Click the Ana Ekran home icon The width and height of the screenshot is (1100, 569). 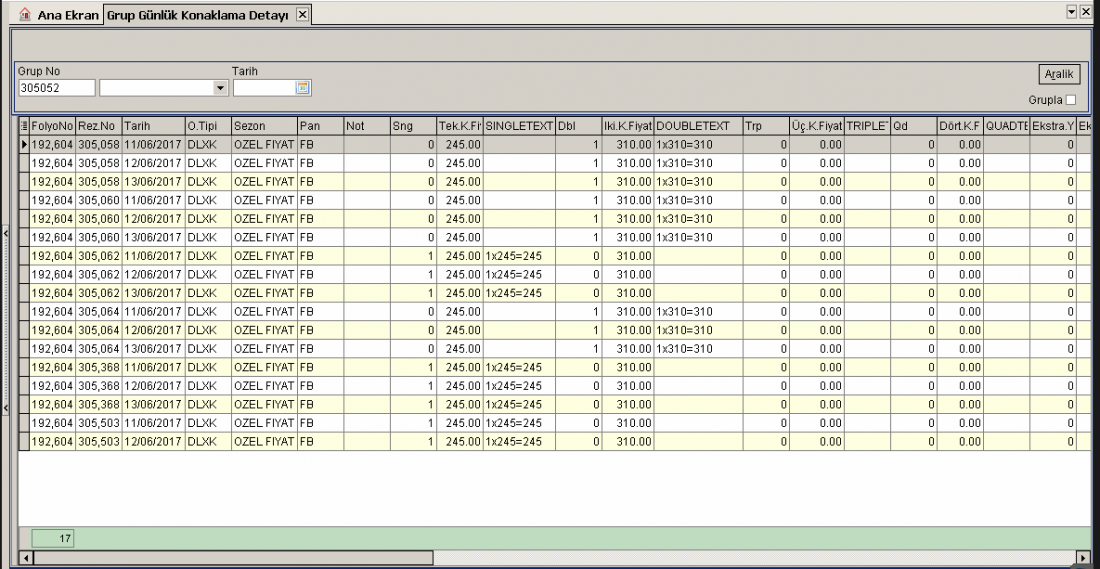pos(25,14)
